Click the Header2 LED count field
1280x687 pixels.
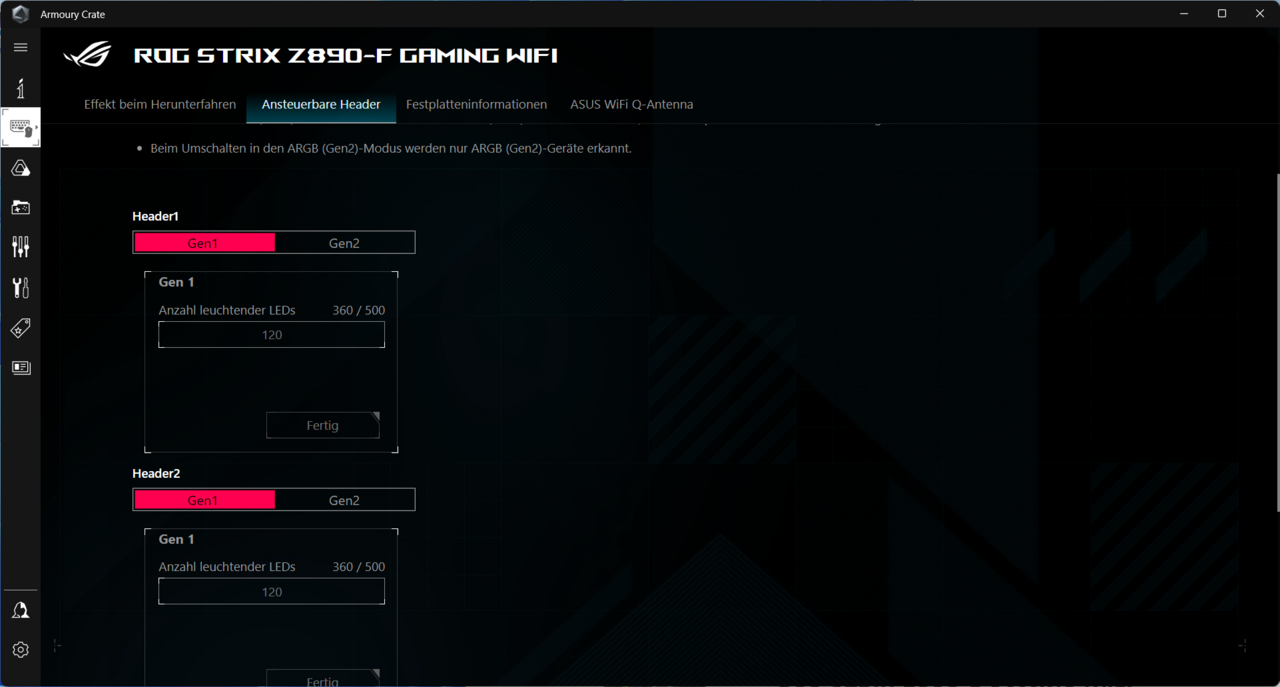click(x=272, y=591)
